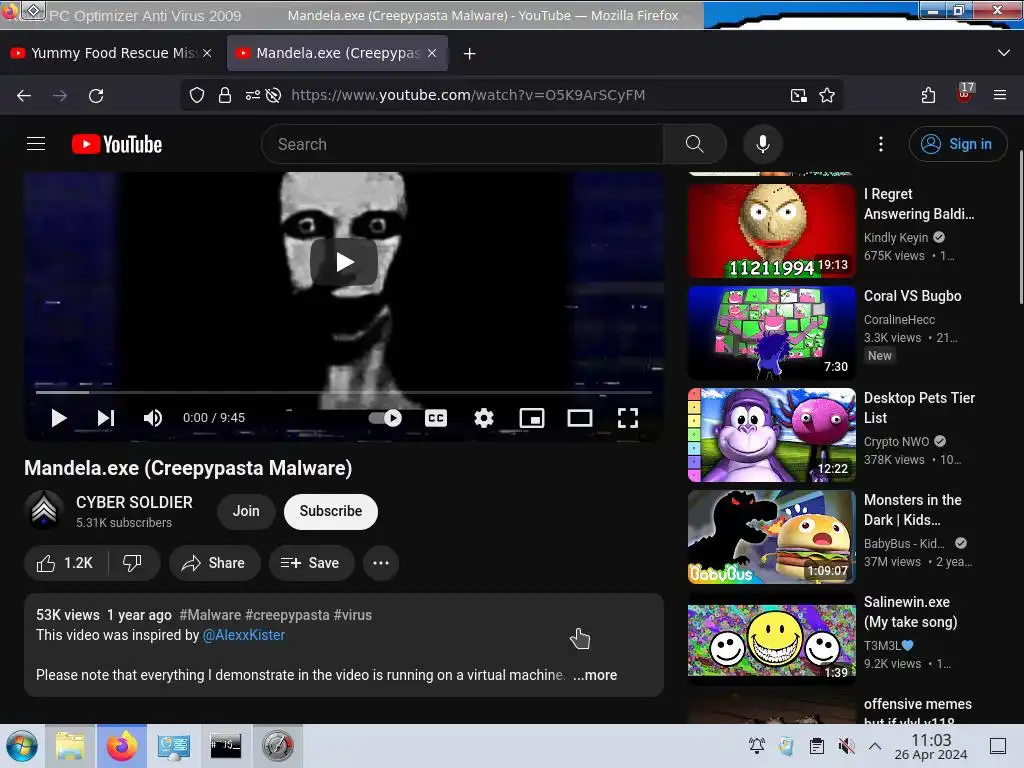The width and height of the screenshot is (1024, 768).
Task: Show hidden tray icons chevron
Action: (x=875, y=746)
